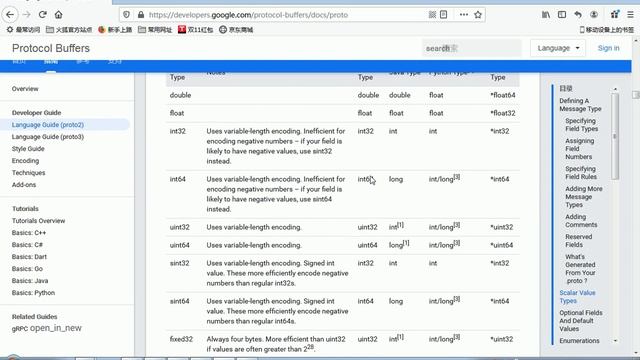Viewport: 640px width, 360px height.
Task: Open the page actions three-dot menu
Action: click(464, 15)
